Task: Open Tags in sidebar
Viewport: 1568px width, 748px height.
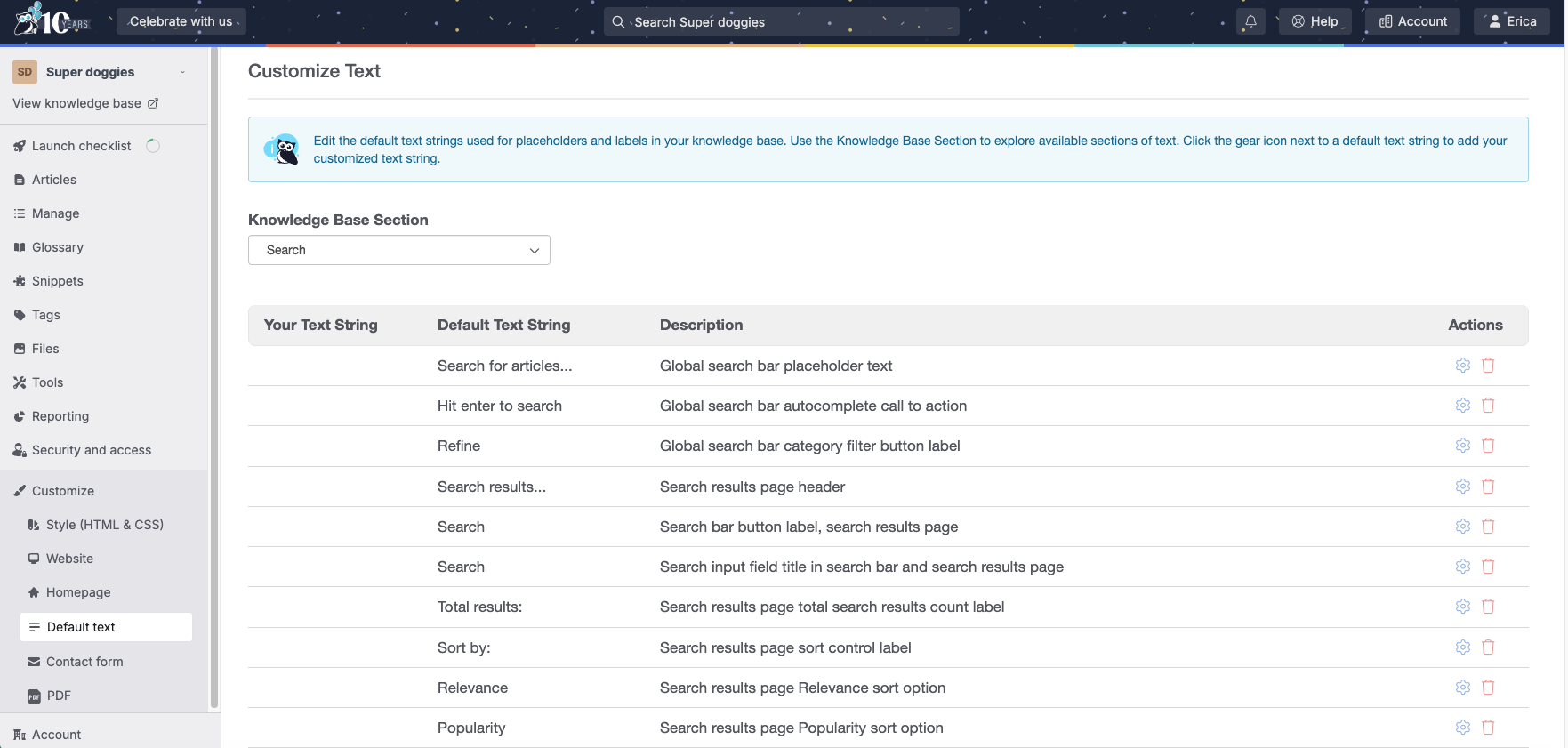Action: coord(45,315)
